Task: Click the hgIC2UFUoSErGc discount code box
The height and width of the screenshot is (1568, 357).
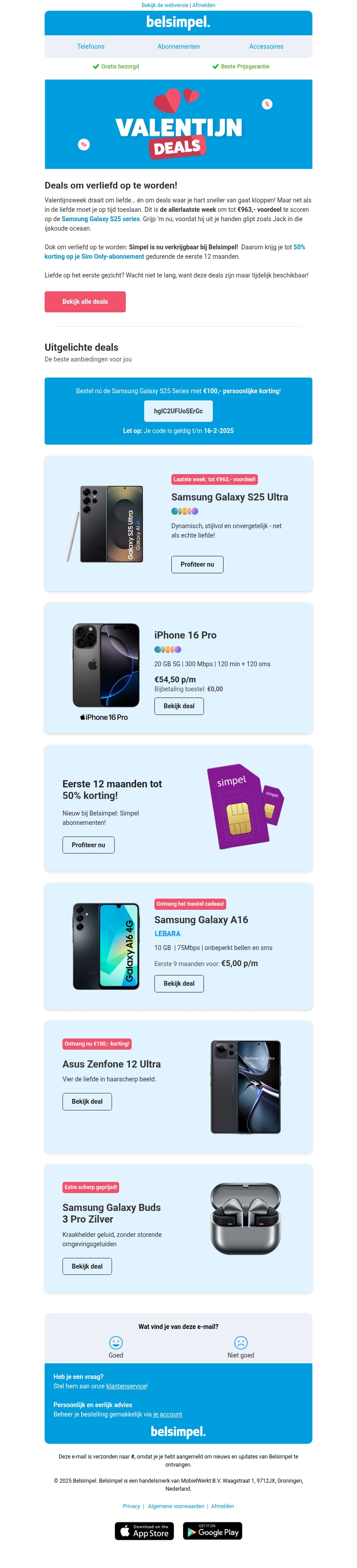Action: point(178,411)
